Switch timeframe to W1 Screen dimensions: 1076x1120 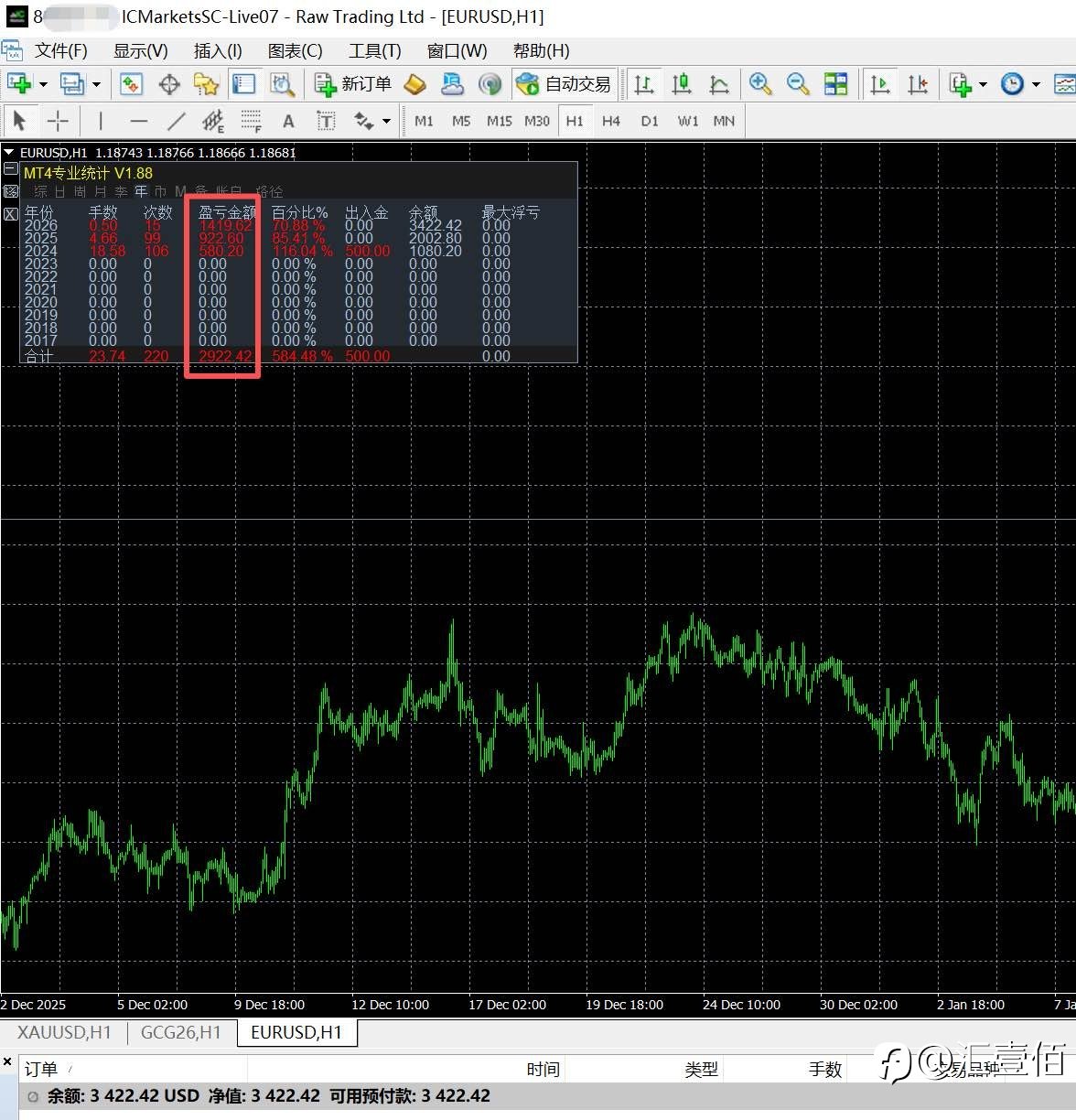688,121
